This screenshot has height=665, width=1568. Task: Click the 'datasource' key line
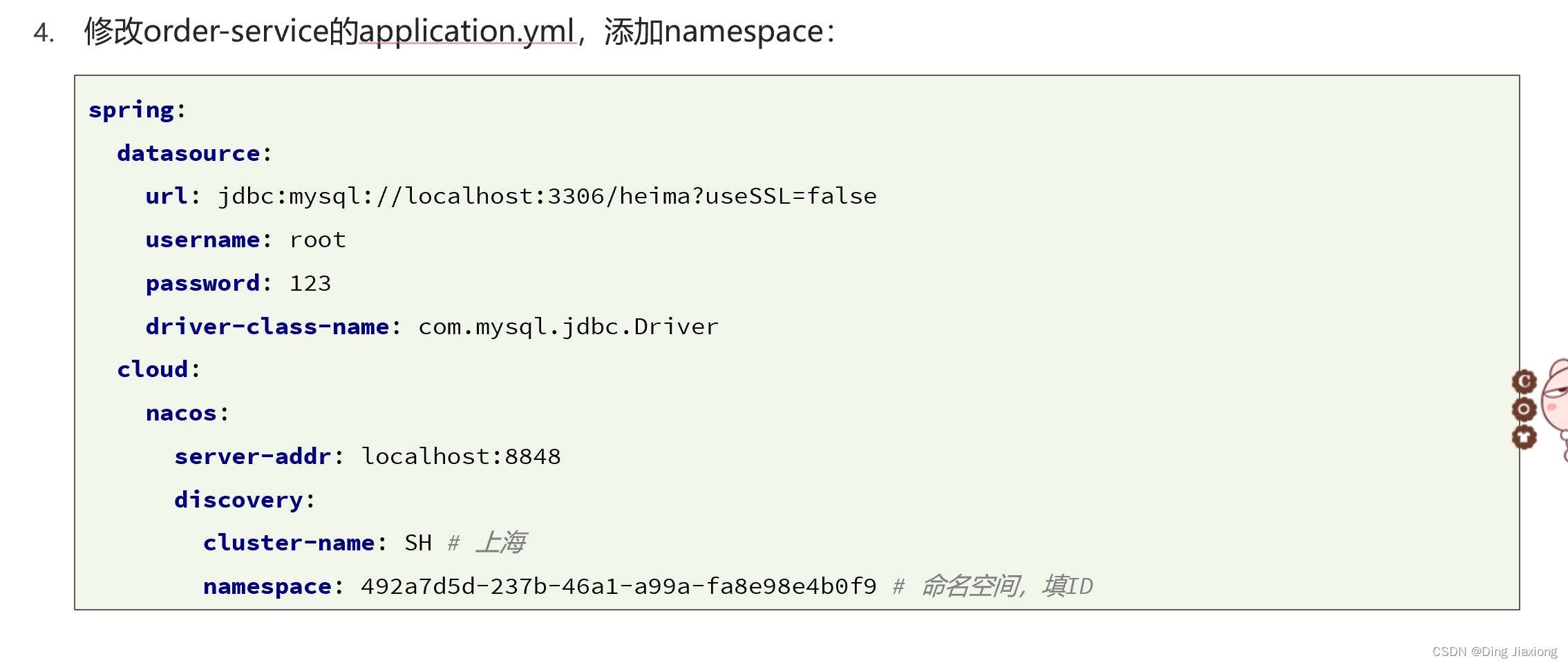tap(194, 153)
